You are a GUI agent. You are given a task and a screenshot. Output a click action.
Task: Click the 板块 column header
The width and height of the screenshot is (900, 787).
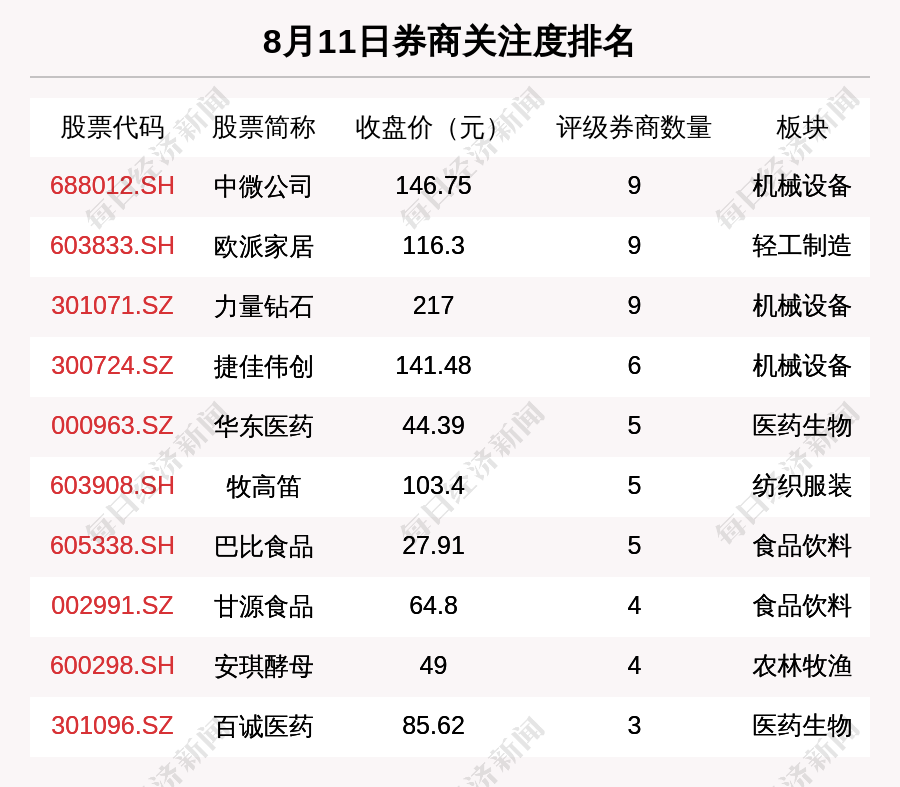point(802,127)
